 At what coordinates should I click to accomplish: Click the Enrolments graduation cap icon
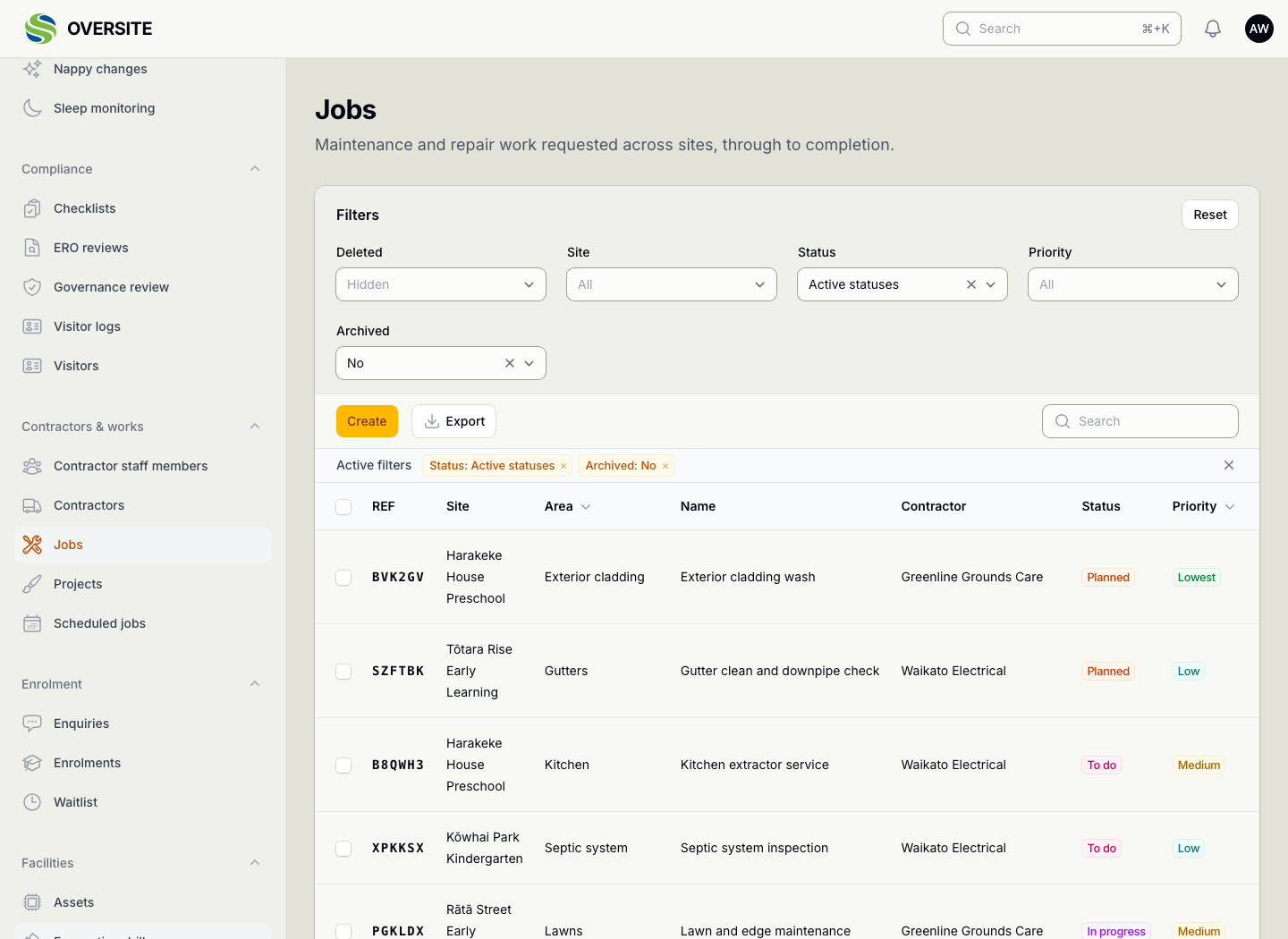[x=32, y=763]
